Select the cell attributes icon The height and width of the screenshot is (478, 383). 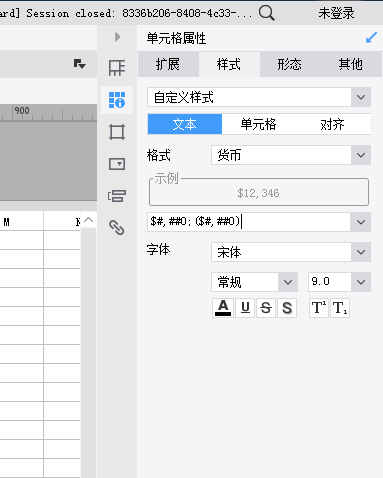pyautogui.click(x=117, y=100)
